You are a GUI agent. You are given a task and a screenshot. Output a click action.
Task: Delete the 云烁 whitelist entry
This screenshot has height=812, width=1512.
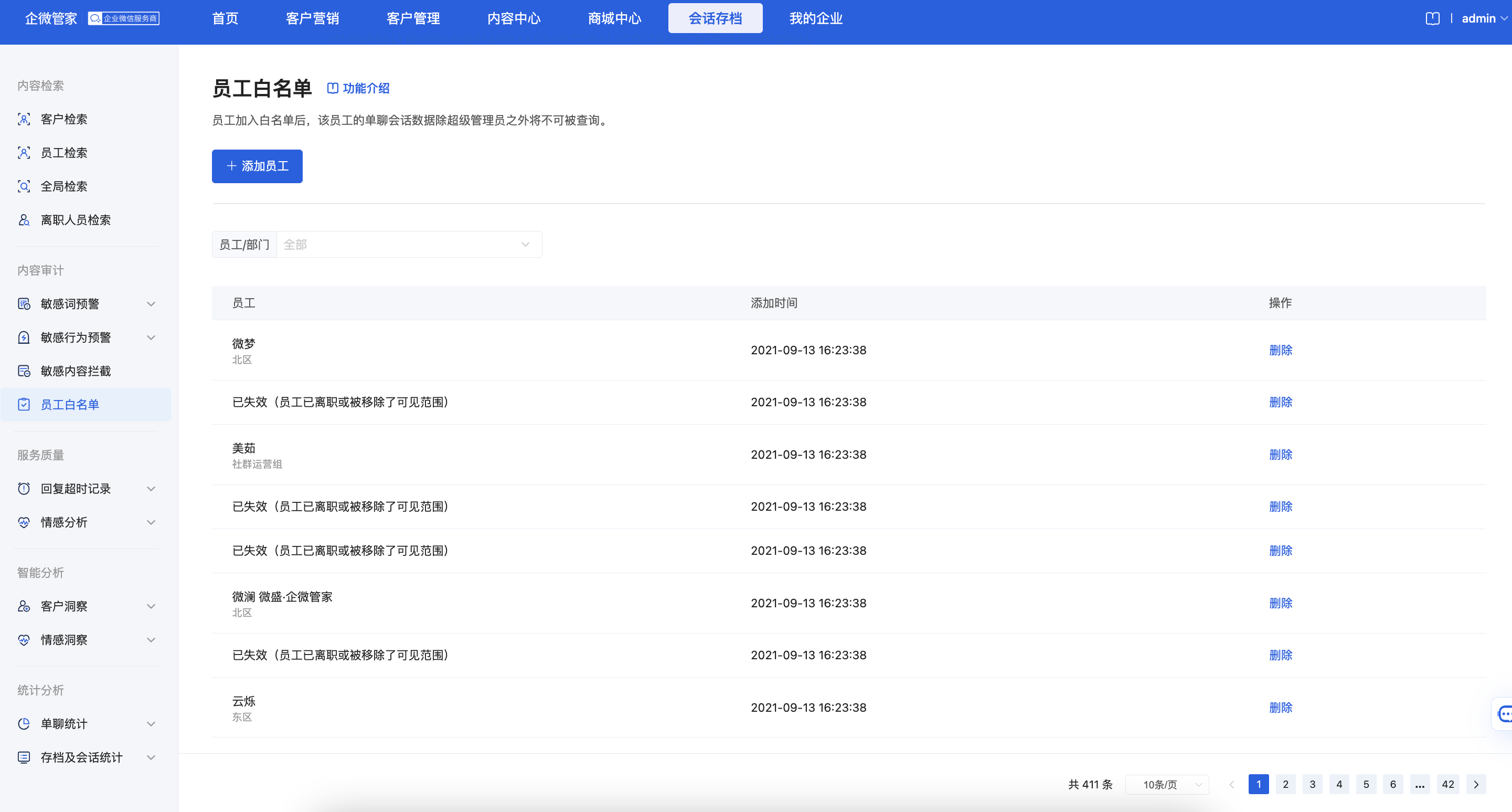(x=1280, y=708)
